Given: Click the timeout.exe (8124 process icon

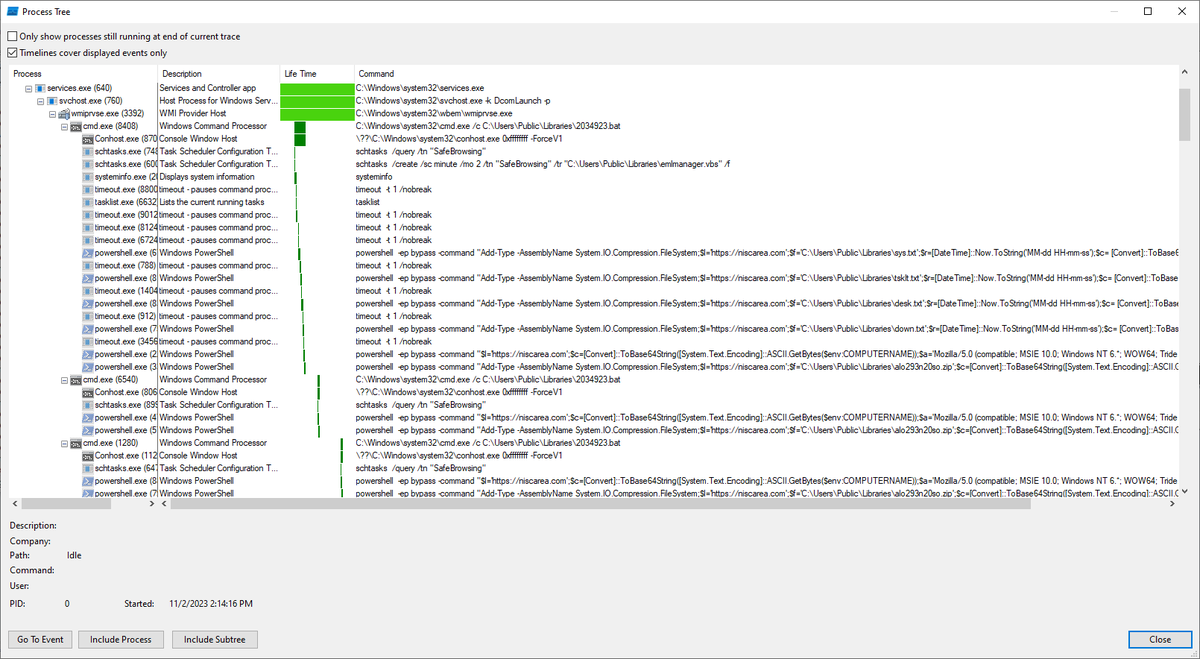Looking at the screenshot, I should click(88, 228).
